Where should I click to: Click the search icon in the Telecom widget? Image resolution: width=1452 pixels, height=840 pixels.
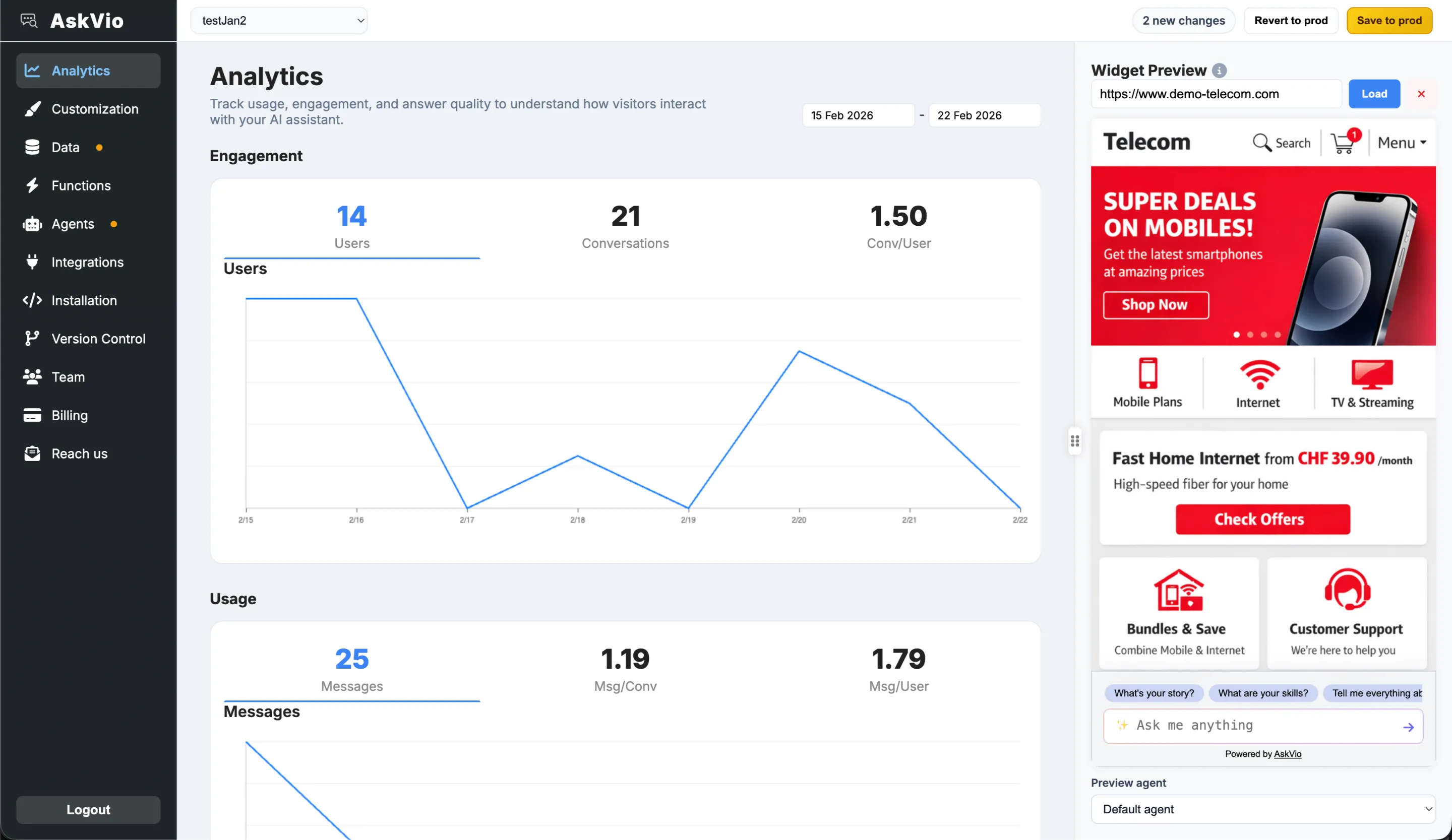(x=1261, y=142)
